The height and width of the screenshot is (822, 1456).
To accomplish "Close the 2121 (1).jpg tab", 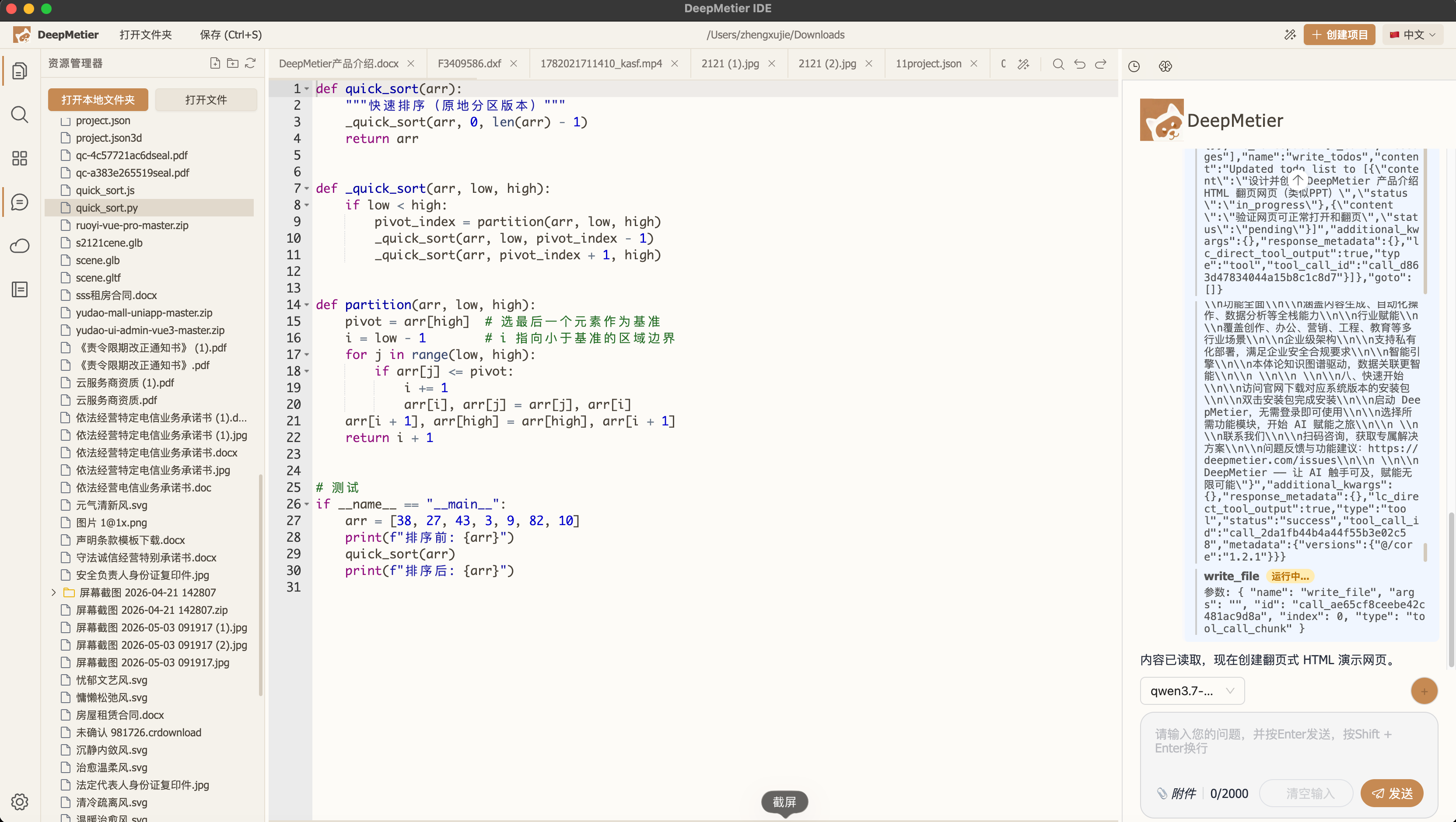I will click(x=771, y=64).
